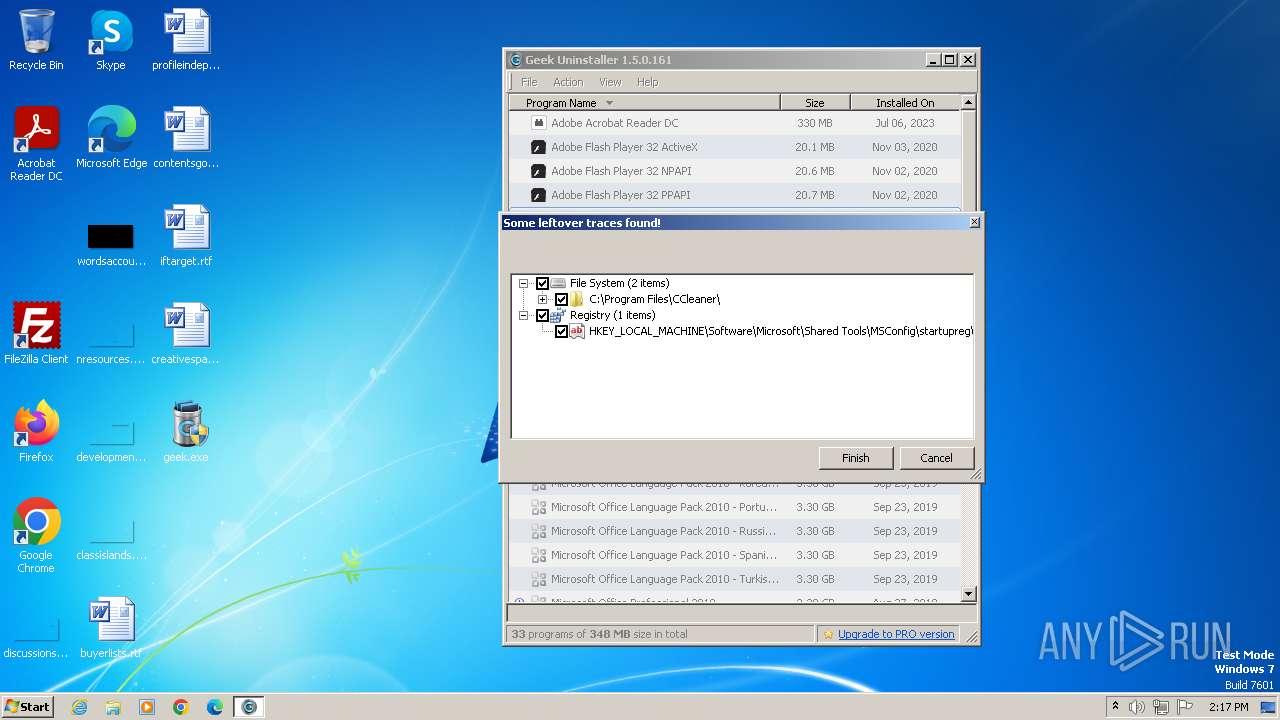1280x720 pixels.
Task: Click Geek Uninstaller taskbar button
Action: pos(249,707)
